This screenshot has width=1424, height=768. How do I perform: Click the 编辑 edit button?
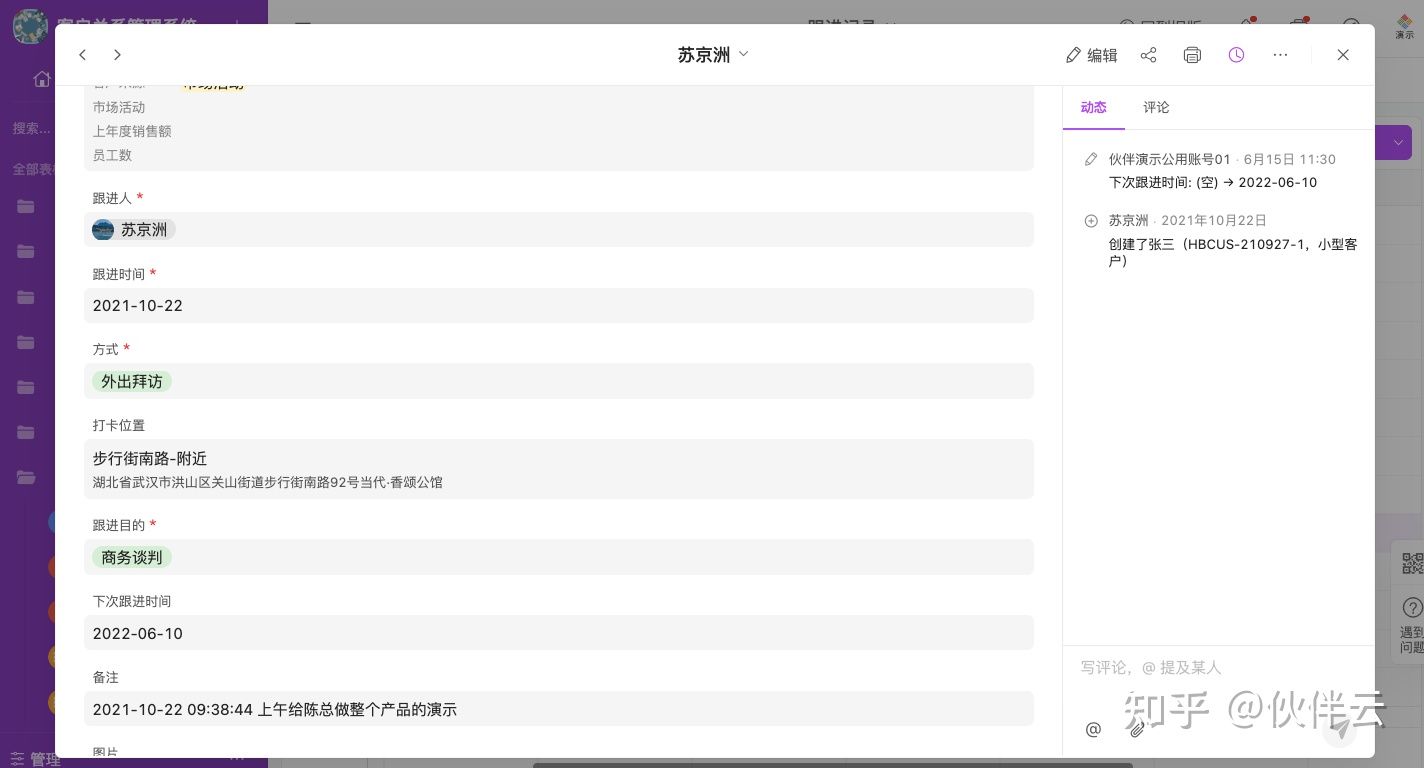(1091, 55)
